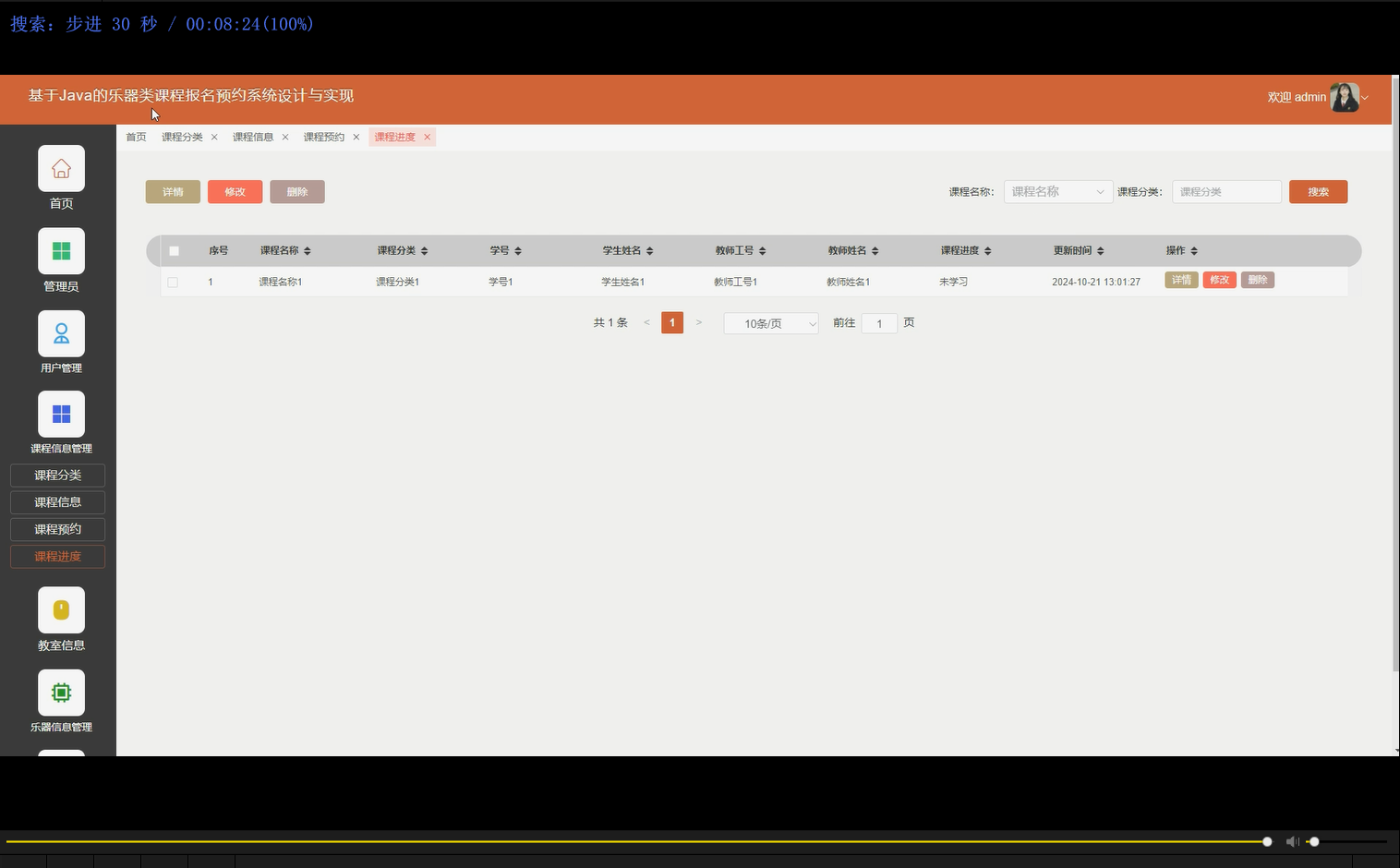
Task: Click the 搜索 search button
Action: [1319, 192]
